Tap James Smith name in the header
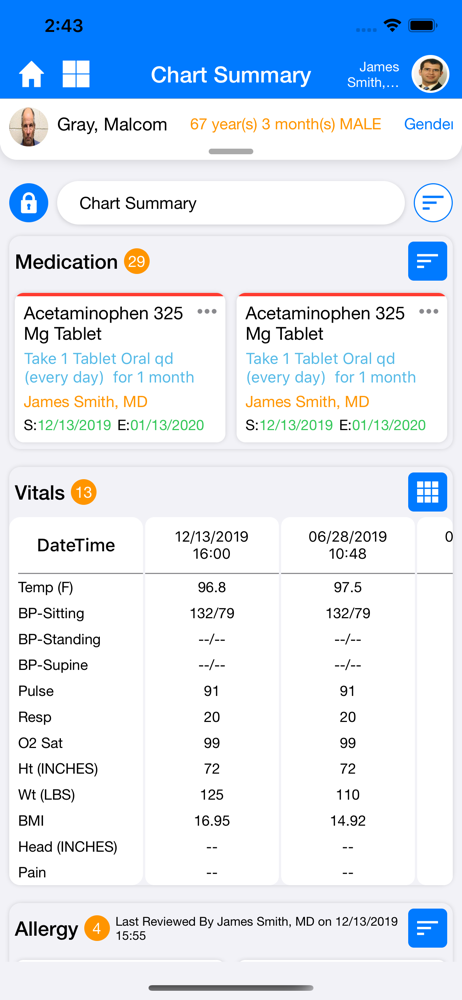Screen dimensions: 462x1000 (374, 75)
